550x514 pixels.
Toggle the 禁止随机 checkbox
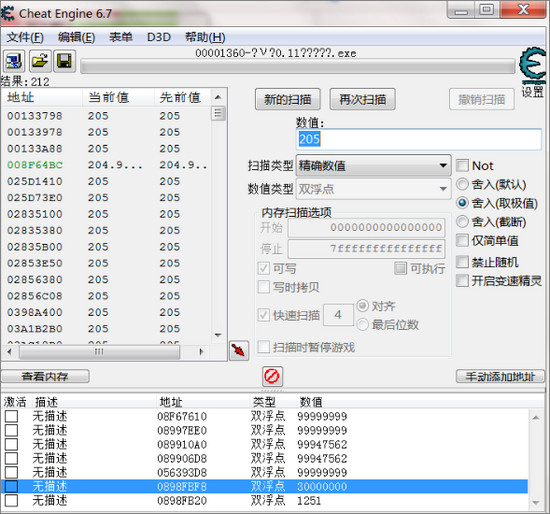coord(462,262)
